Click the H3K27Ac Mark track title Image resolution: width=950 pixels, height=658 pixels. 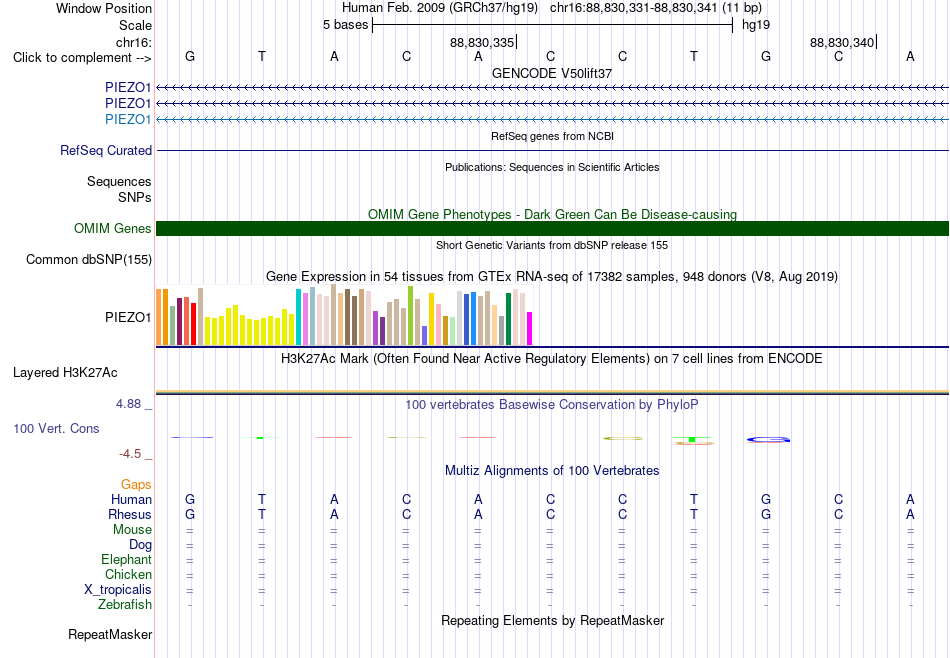point(552,359)
